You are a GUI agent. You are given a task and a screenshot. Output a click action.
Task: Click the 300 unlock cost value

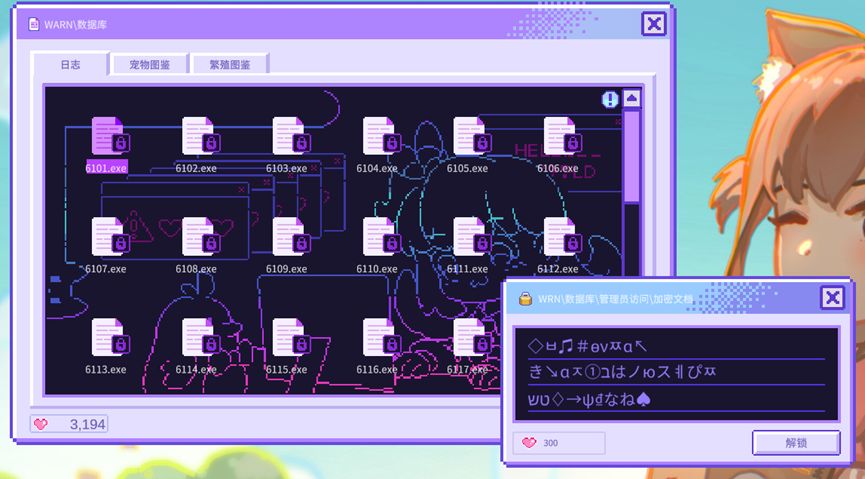coord(551,443)
